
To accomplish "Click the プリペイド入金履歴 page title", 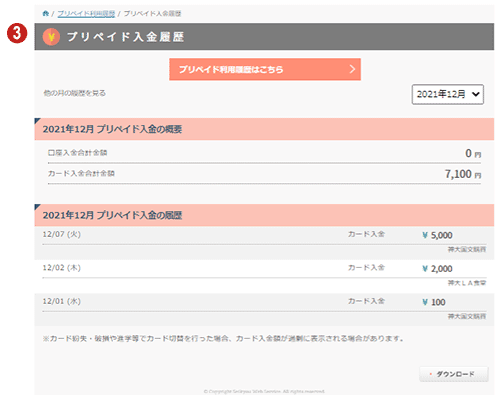I will [x=126, y=37].
